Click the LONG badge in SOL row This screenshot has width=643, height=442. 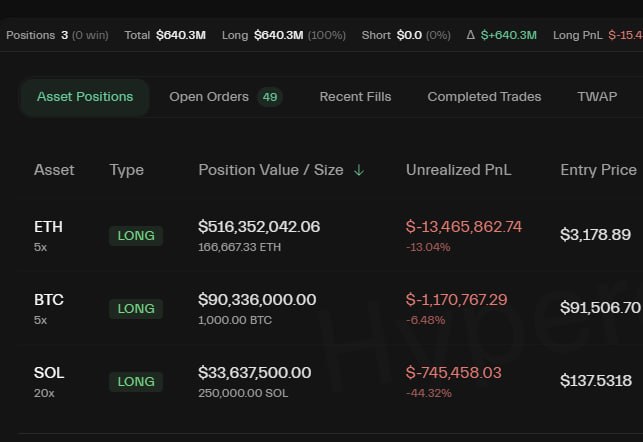(136, 382)
